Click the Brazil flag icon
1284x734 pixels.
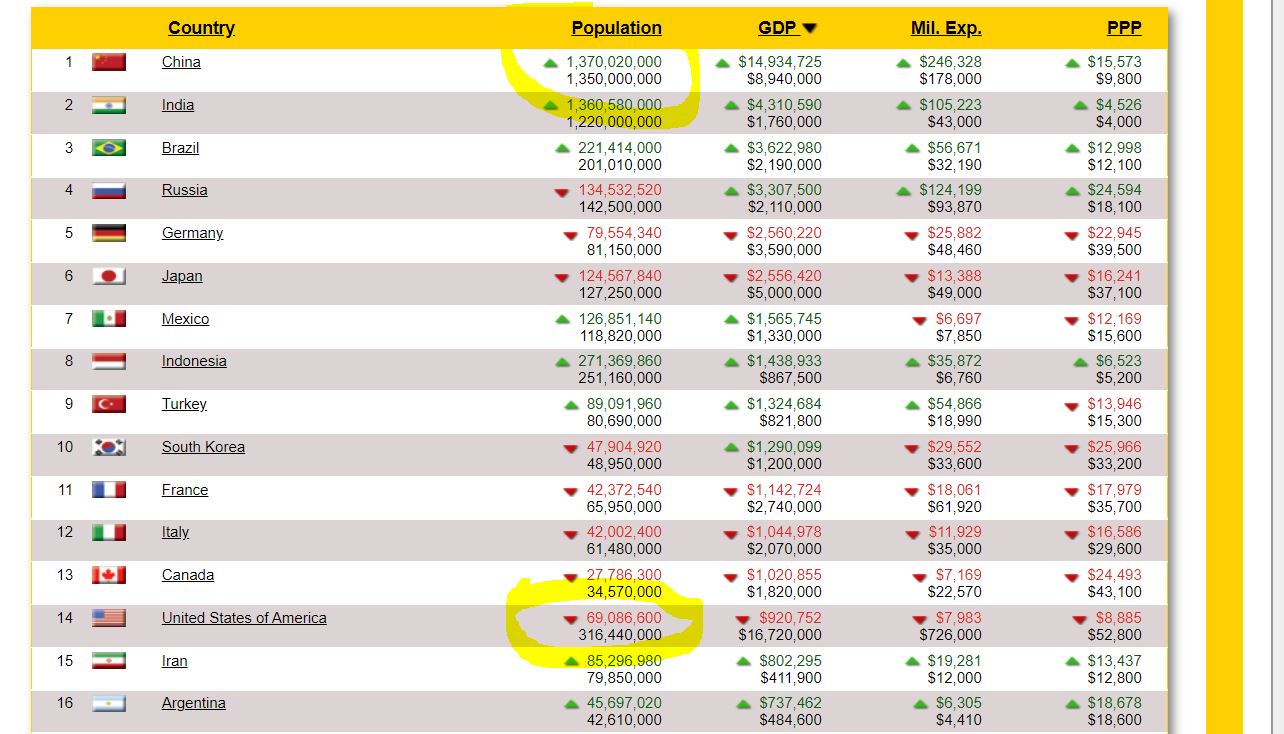[x=109, y=148]
